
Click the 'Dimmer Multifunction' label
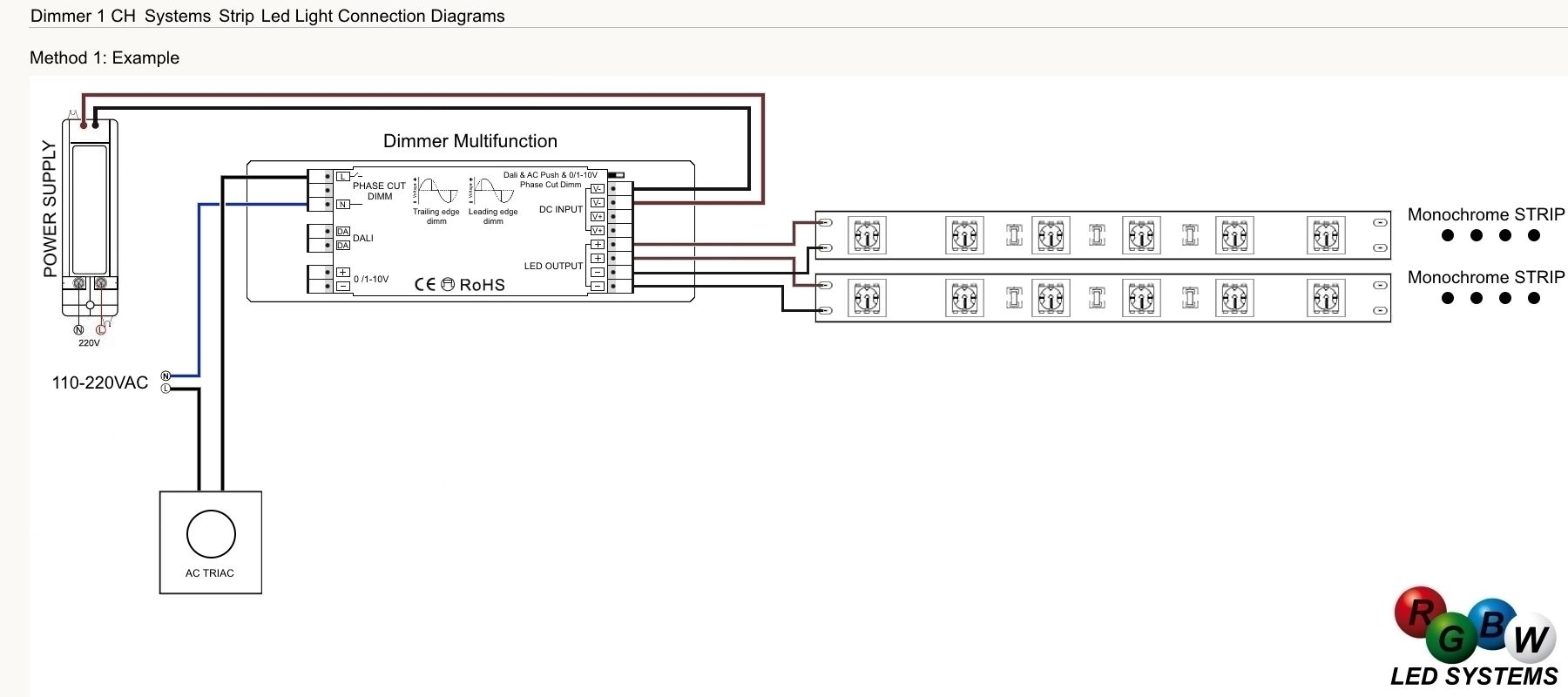[x=470, y=141]
